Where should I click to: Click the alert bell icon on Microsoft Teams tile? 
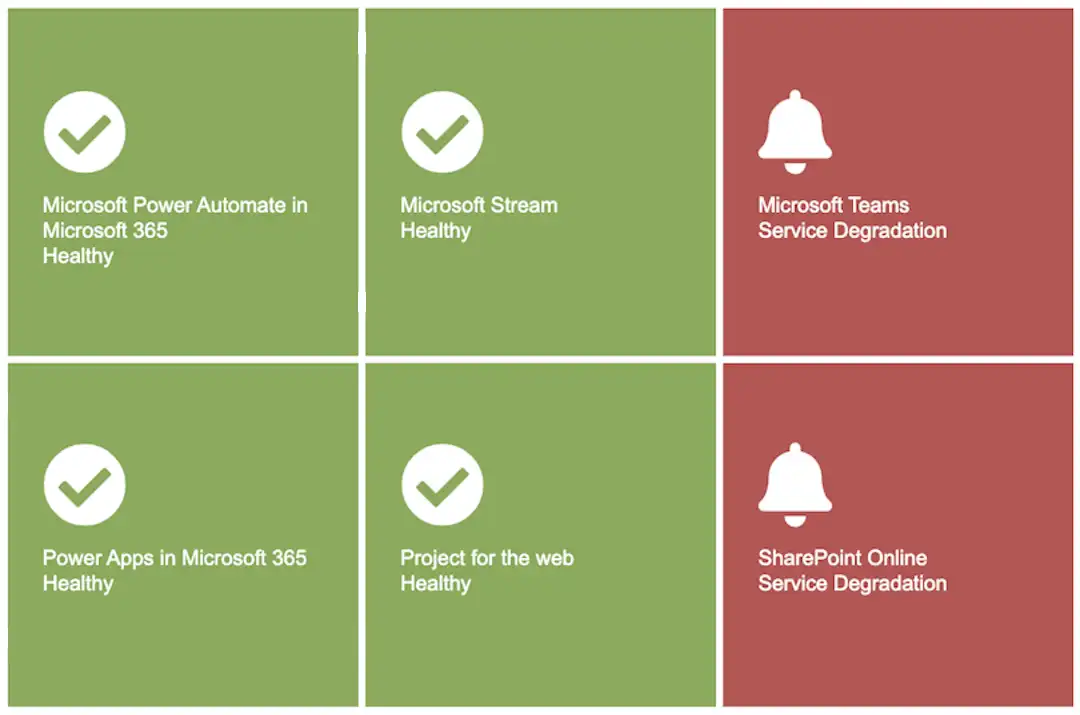(x=793, y=128)
